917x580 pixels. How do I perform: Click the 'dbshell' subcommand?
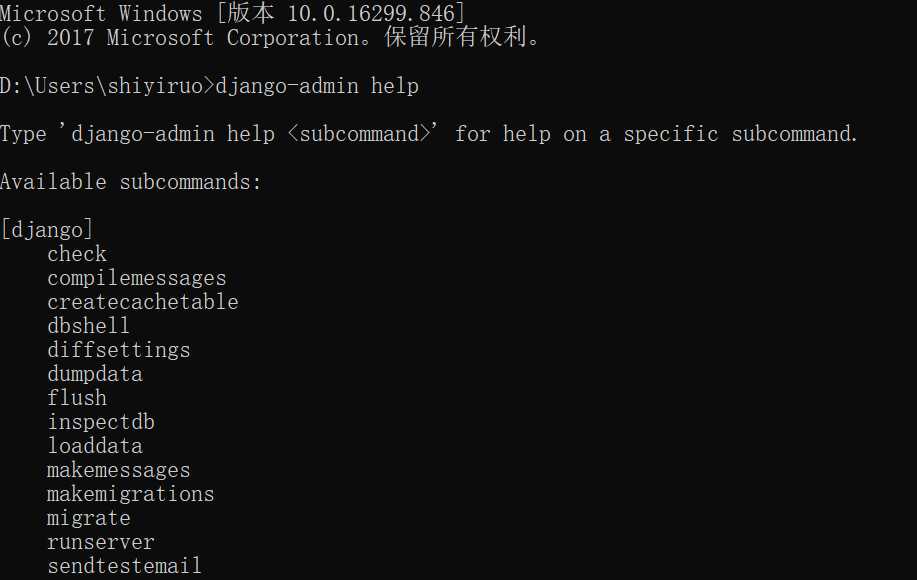point(89,326)
